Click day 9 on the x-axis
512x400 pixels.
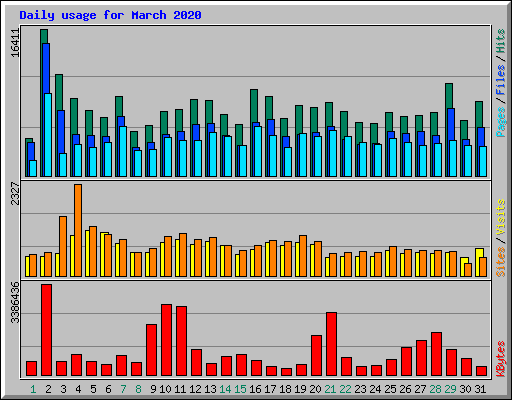(x=153, y=389)
